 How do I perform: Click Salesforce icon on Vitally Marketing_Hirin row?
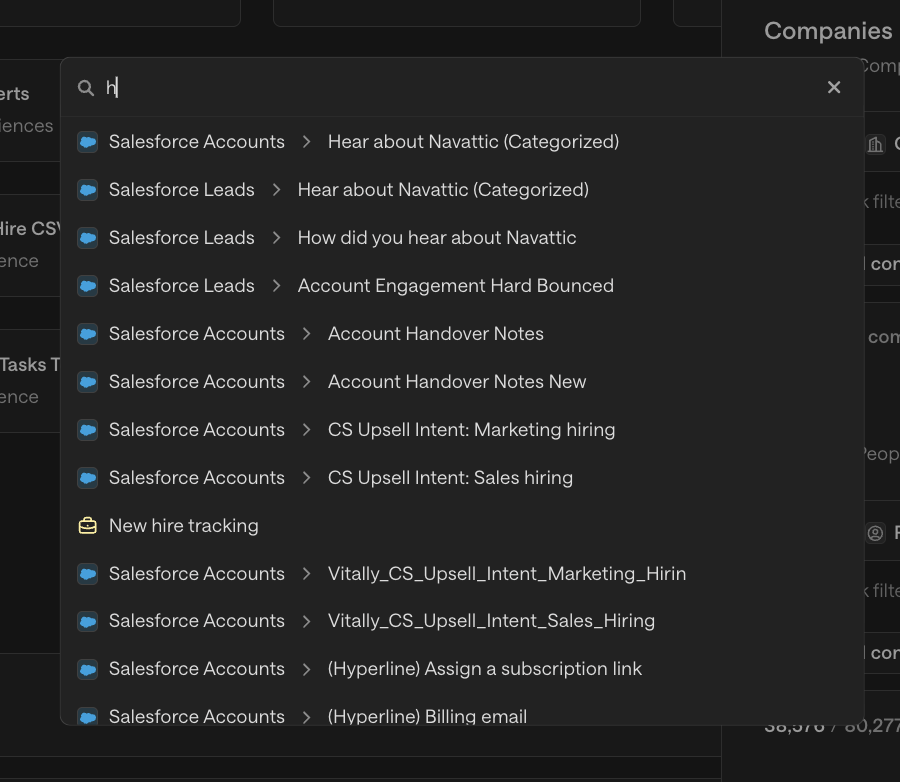(88, 574)
